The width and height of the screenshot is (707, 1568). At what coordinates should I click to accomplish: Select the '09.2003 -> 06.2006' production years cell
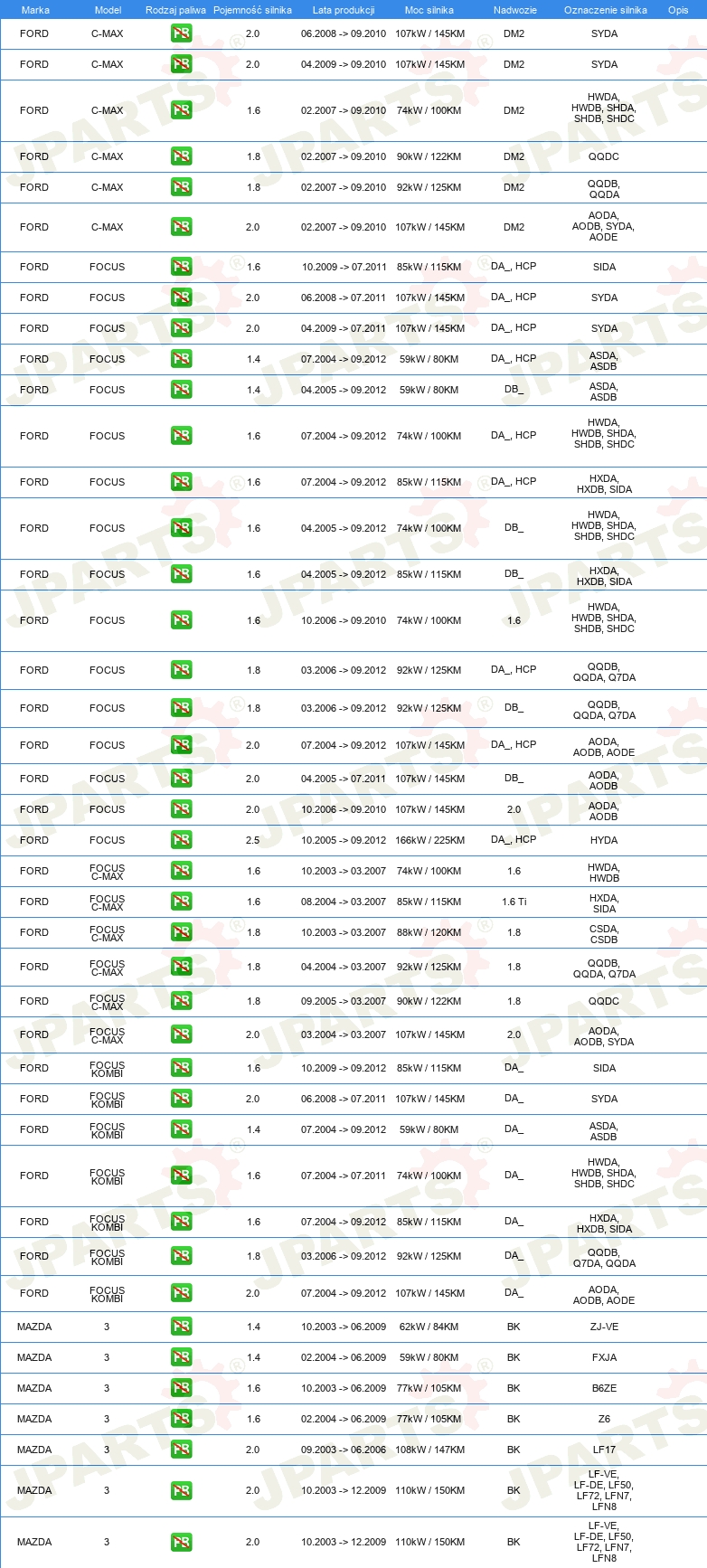[344, 1450]
